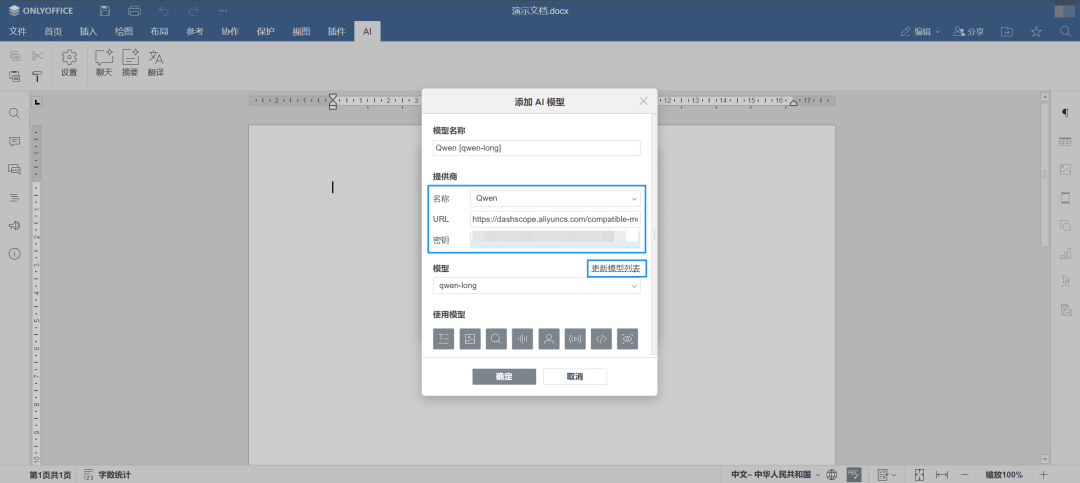This screenshot has height=483, width=1080.
Task: Click the search magnifier in top right header
Action: coord(1065,31)
